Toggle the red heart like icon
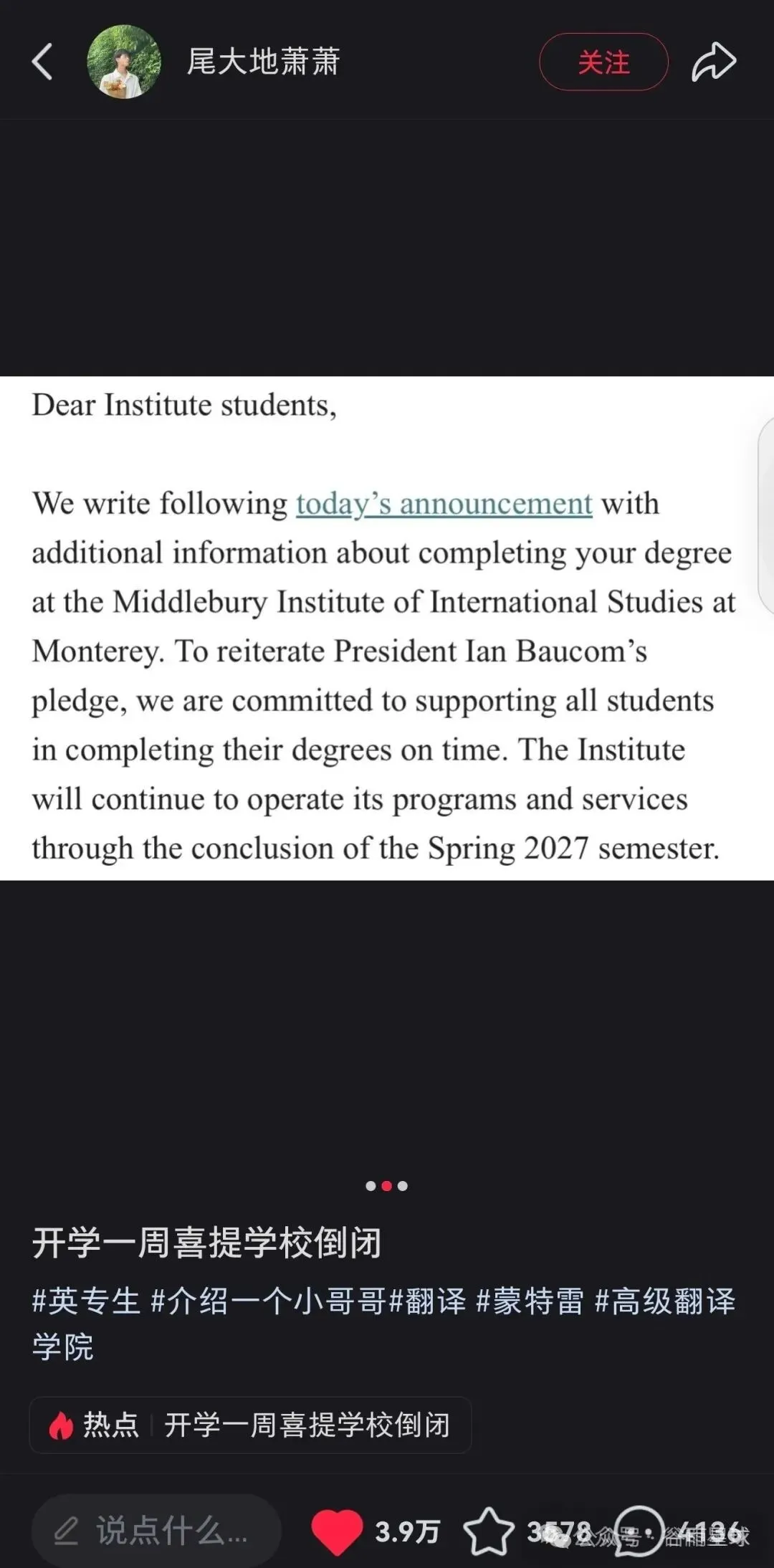 coord(337,1532)
